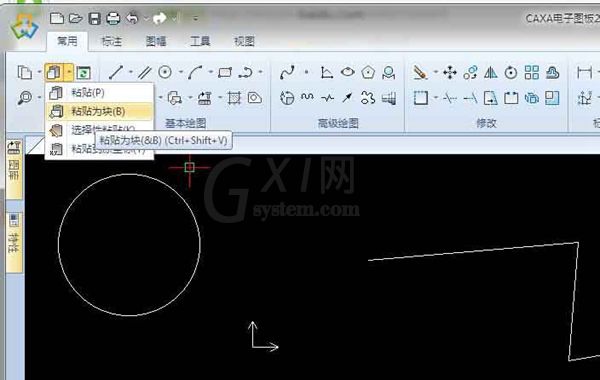Viewport: 600px width, 380px height.
Task: Select the Rotate tool icon
Action: (x=511, y=72)
